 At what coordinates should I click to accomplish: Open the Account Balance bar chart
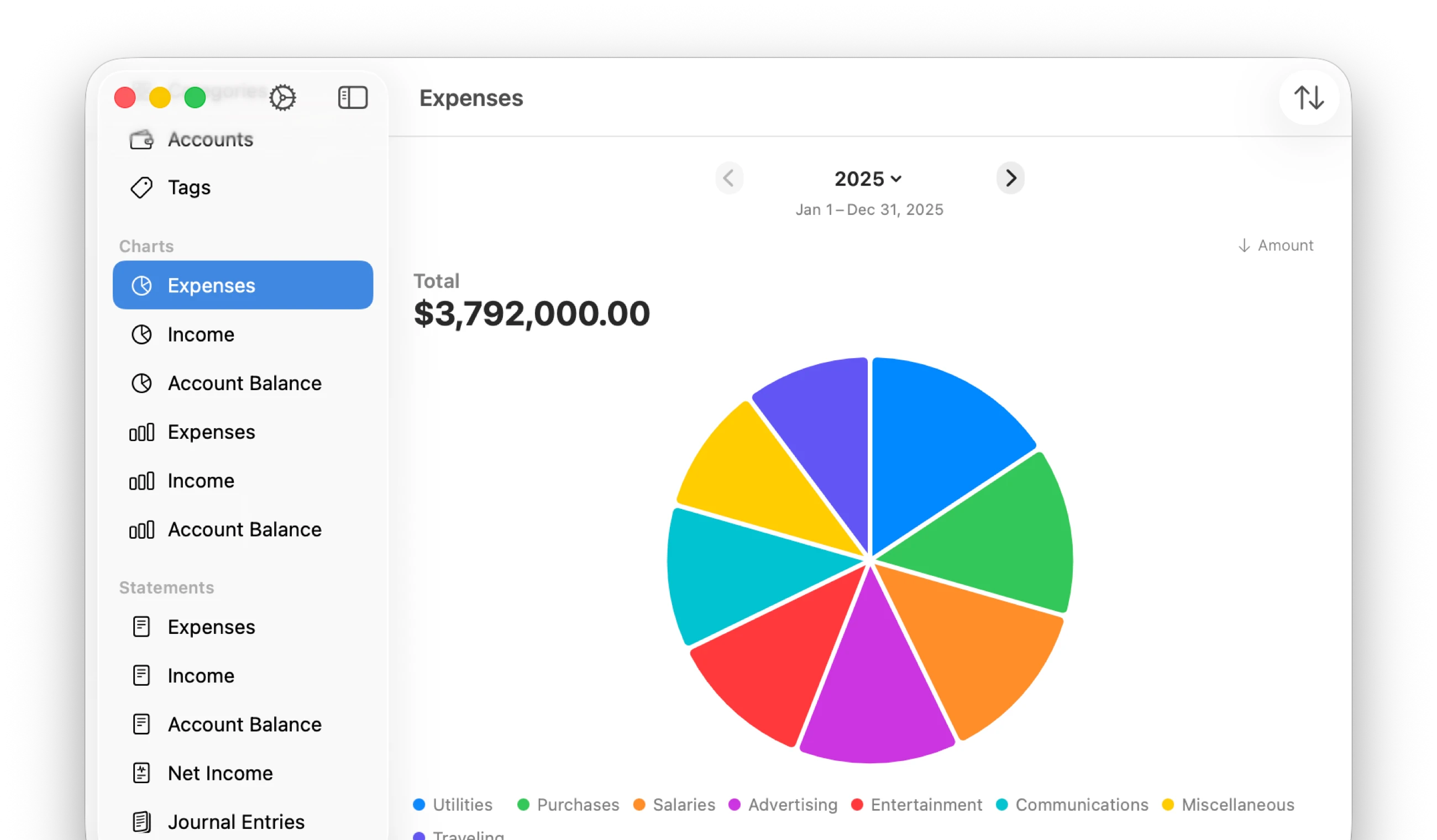coord(244,529)
